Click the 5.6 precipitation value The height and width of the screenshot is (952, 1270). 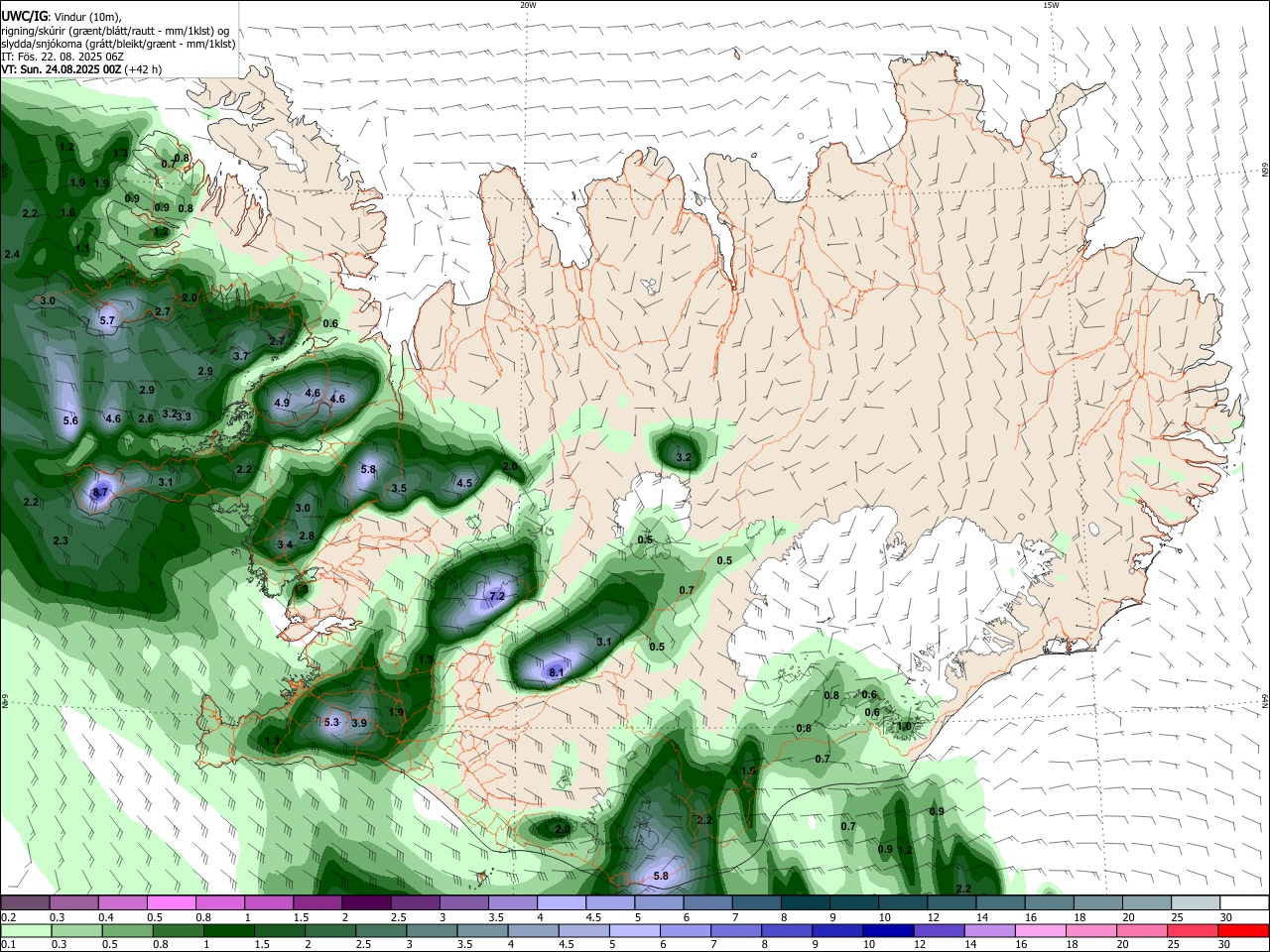(x=70, y=420)
